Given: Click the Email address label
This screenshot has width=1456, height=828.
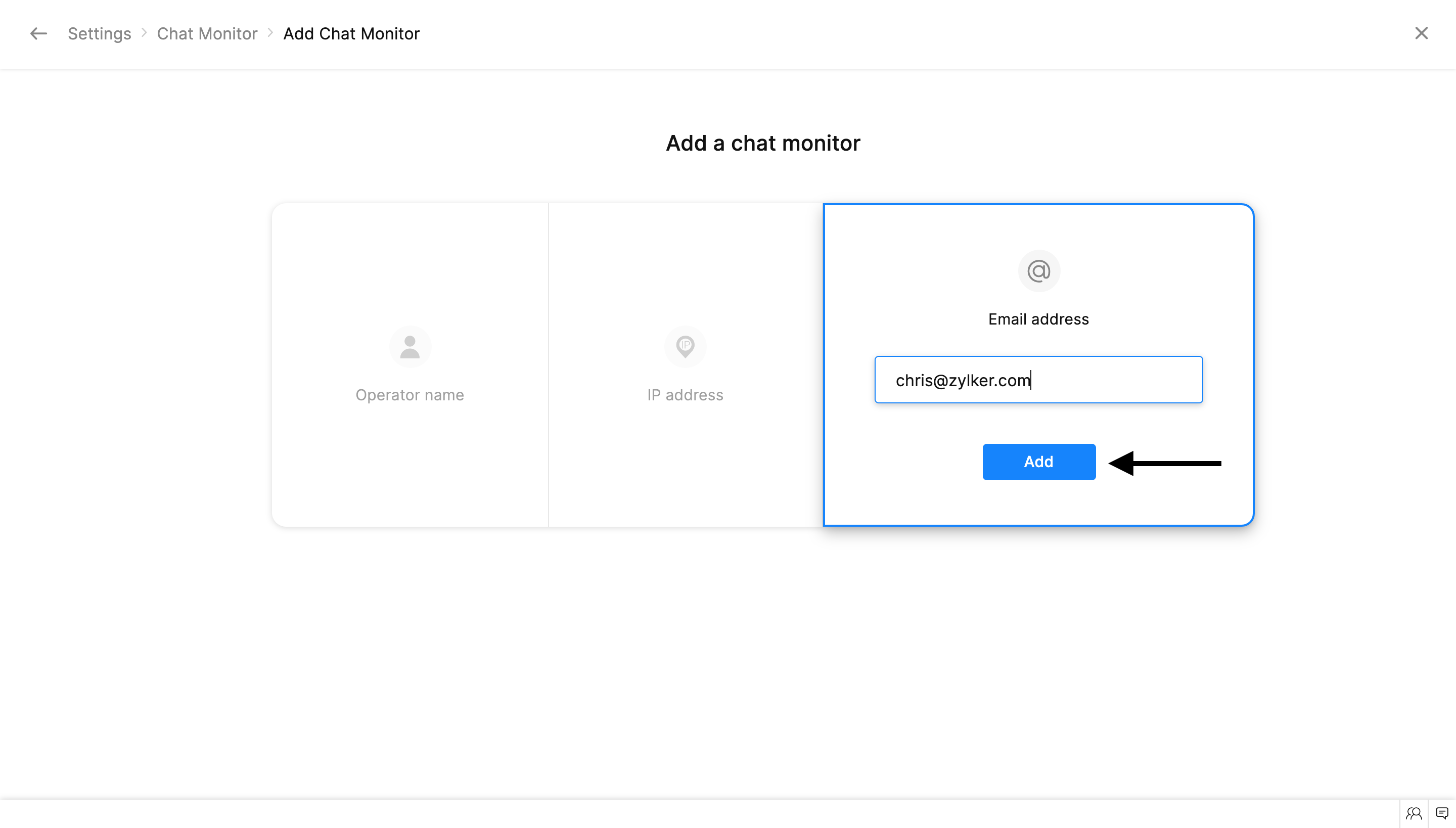Looking at the screenshot, I should [x=1038, y=319].
